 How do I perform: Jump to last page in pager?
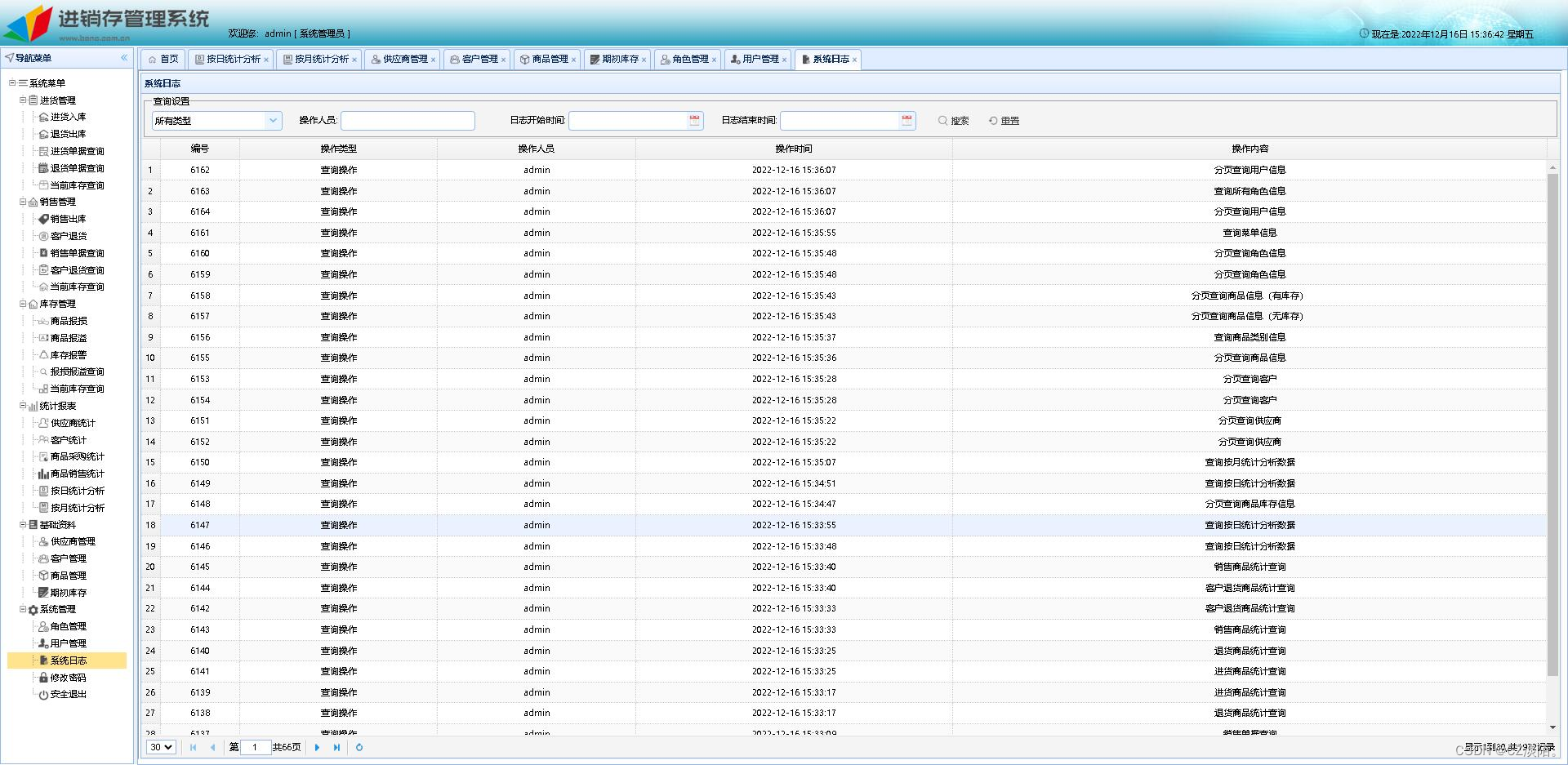336,747
